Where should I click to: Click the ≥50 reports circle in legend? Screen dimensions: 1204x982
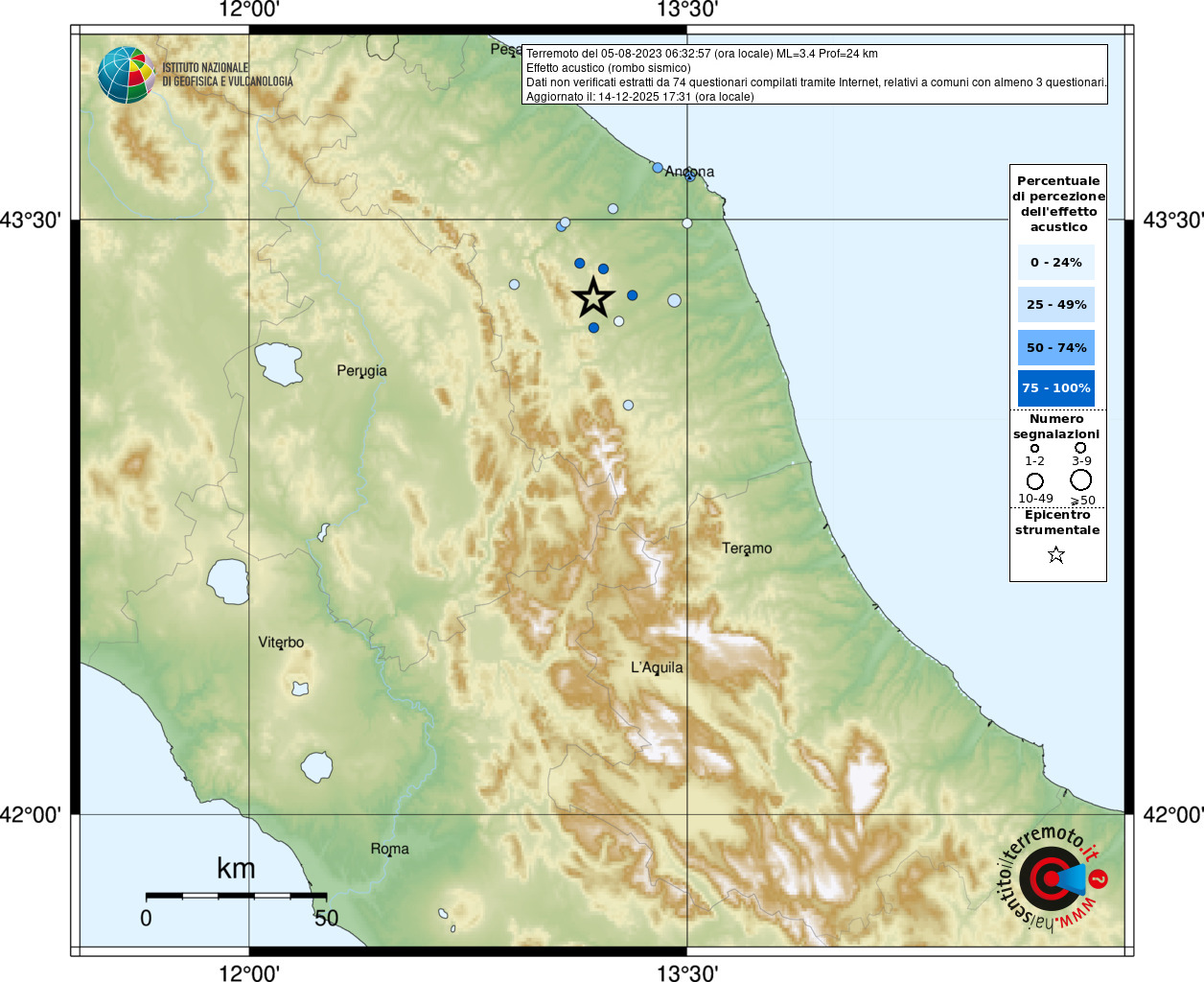click(x=1080, y=479)
